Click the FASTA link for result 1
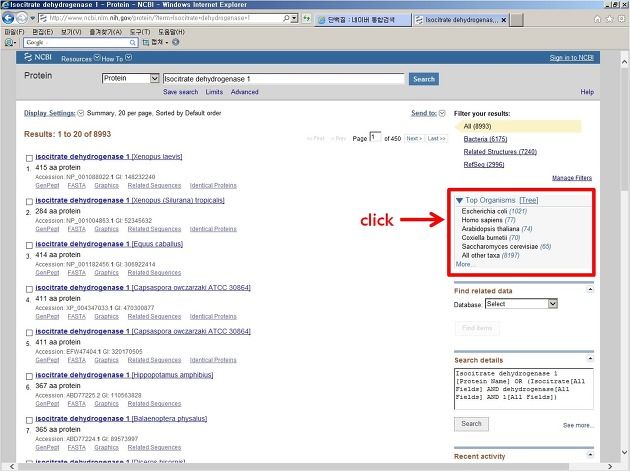This screenshot has width=630, height=472. click(76, 186)
